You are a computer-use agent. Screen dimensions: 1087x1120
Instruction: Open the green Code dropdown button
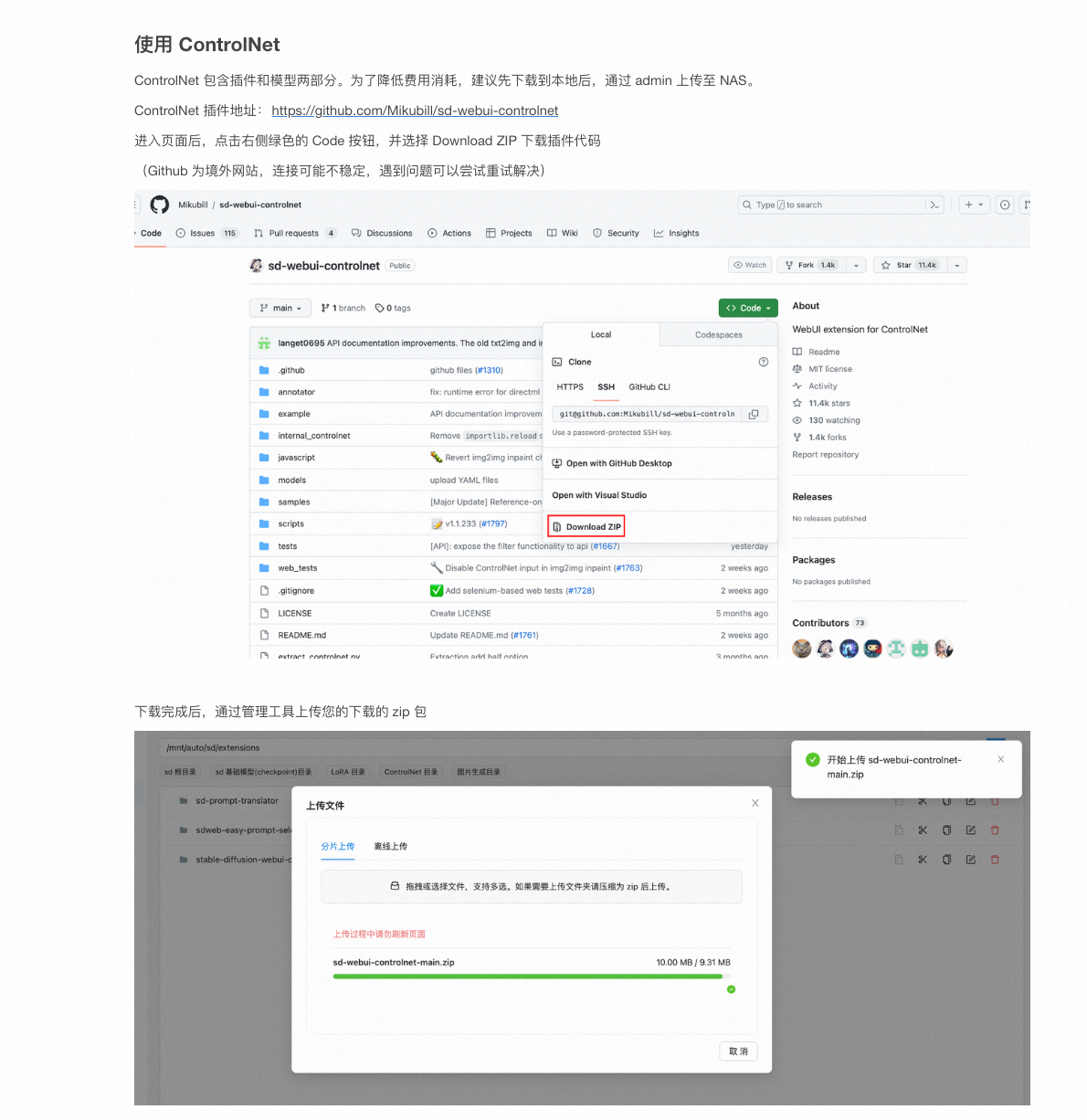coord(748,308)
